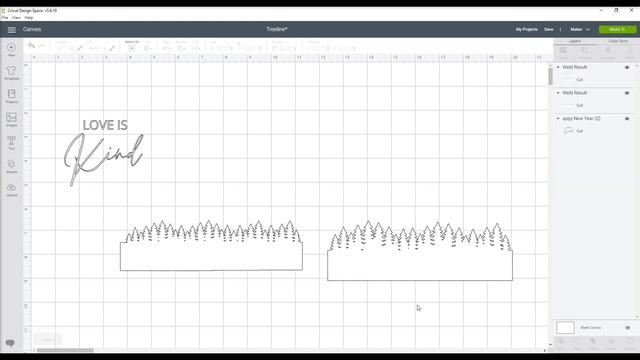Open the Fill dropdown
The width and height of the screenshot is (640, 360).
(96, 48)
